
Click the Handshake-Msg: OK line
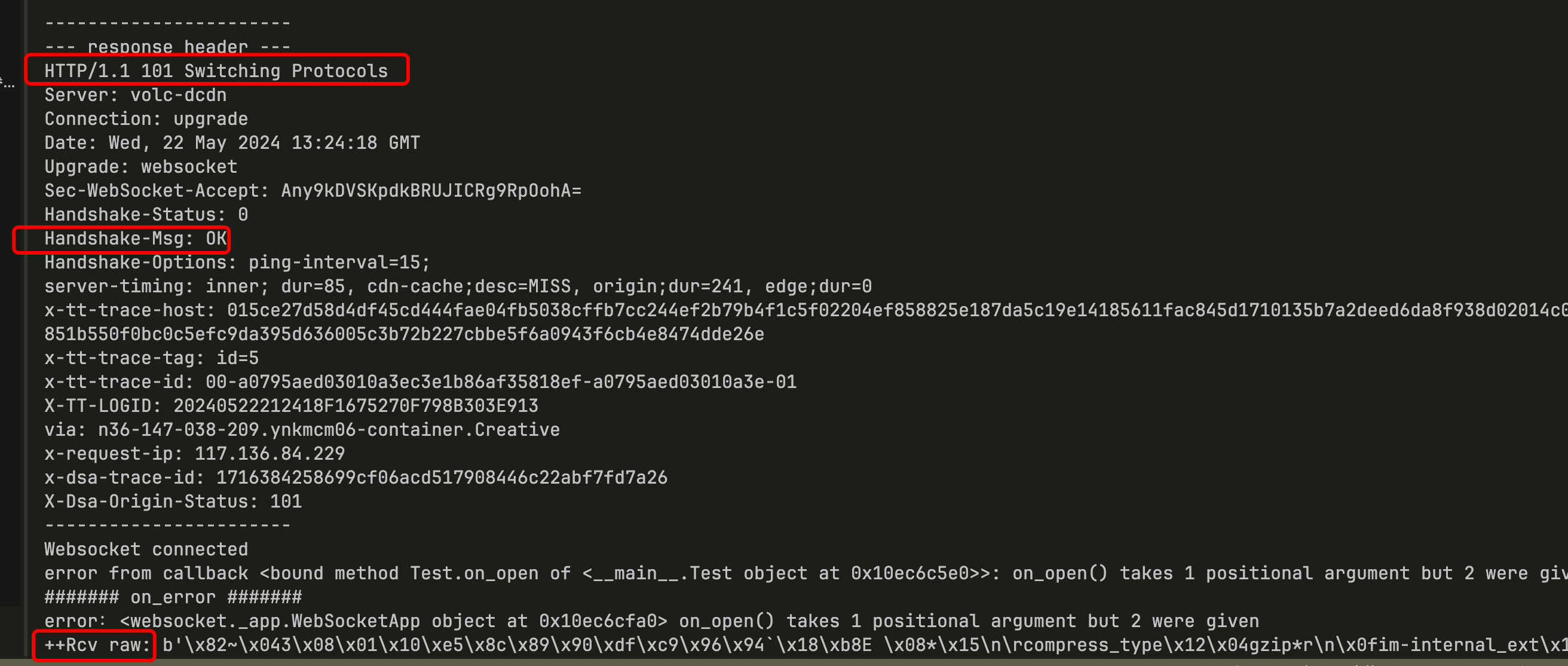click(x=135, y=239)
